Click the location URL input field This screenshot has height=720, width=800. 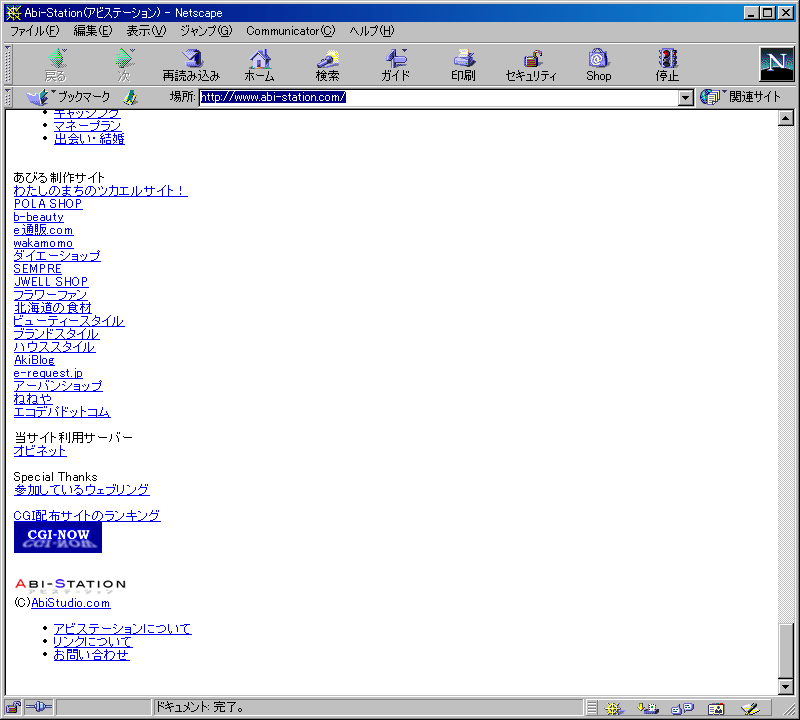(x=439, y=97)
